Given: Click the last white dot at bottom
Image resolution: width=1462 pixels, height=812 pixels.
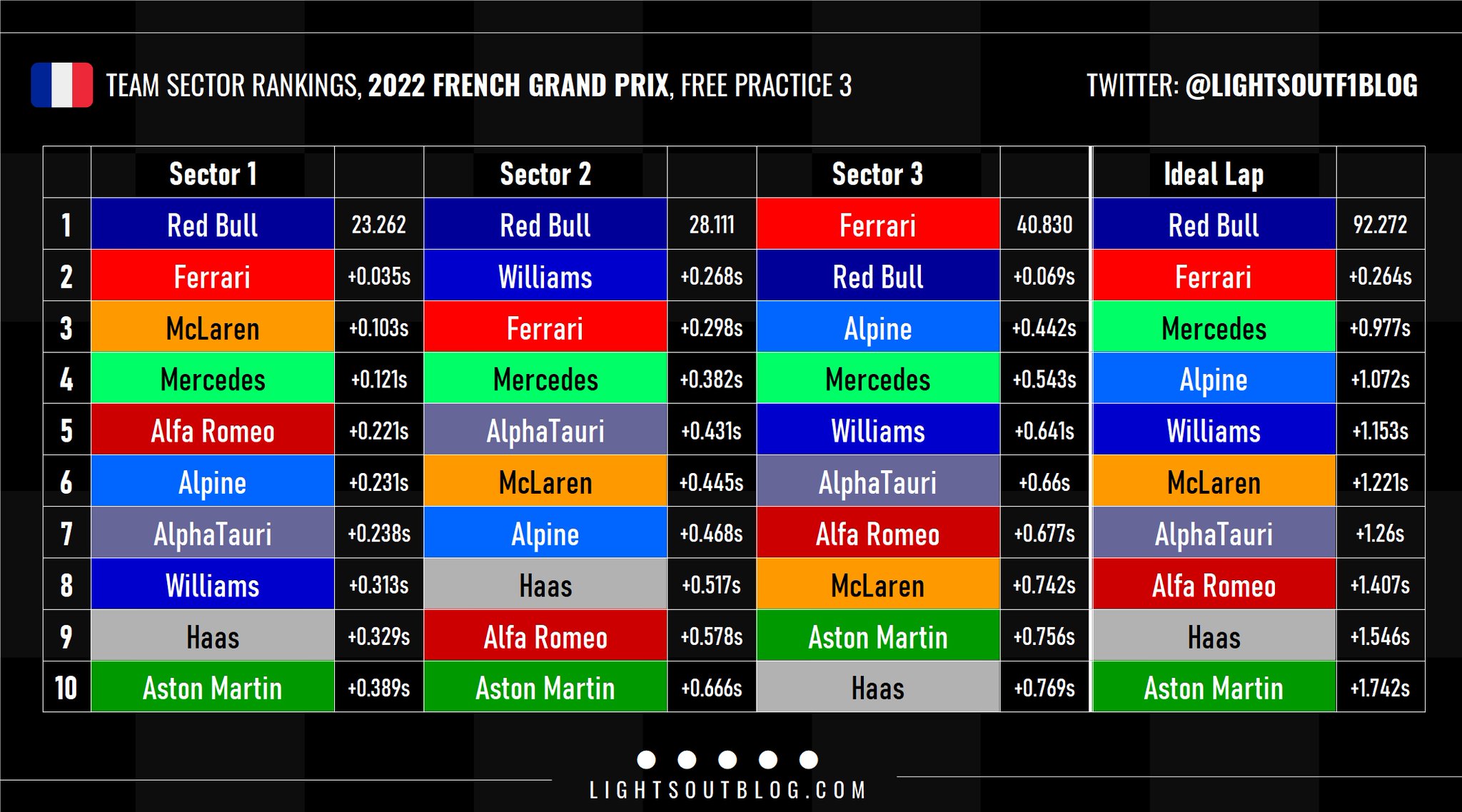Looking at the screenshot, I should [x=809, y=759].
